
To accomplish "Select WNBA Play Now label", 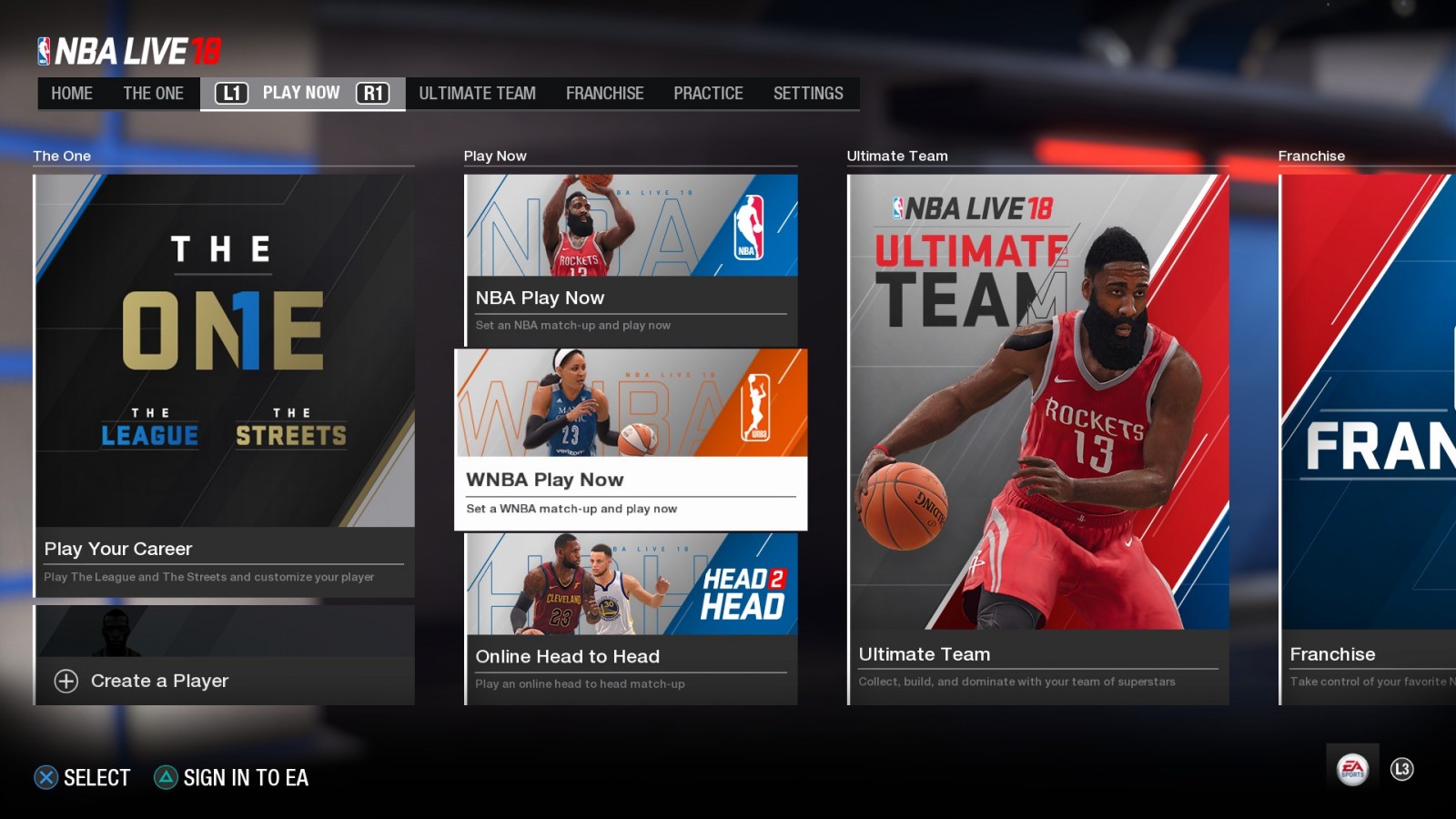I will 544,480.
